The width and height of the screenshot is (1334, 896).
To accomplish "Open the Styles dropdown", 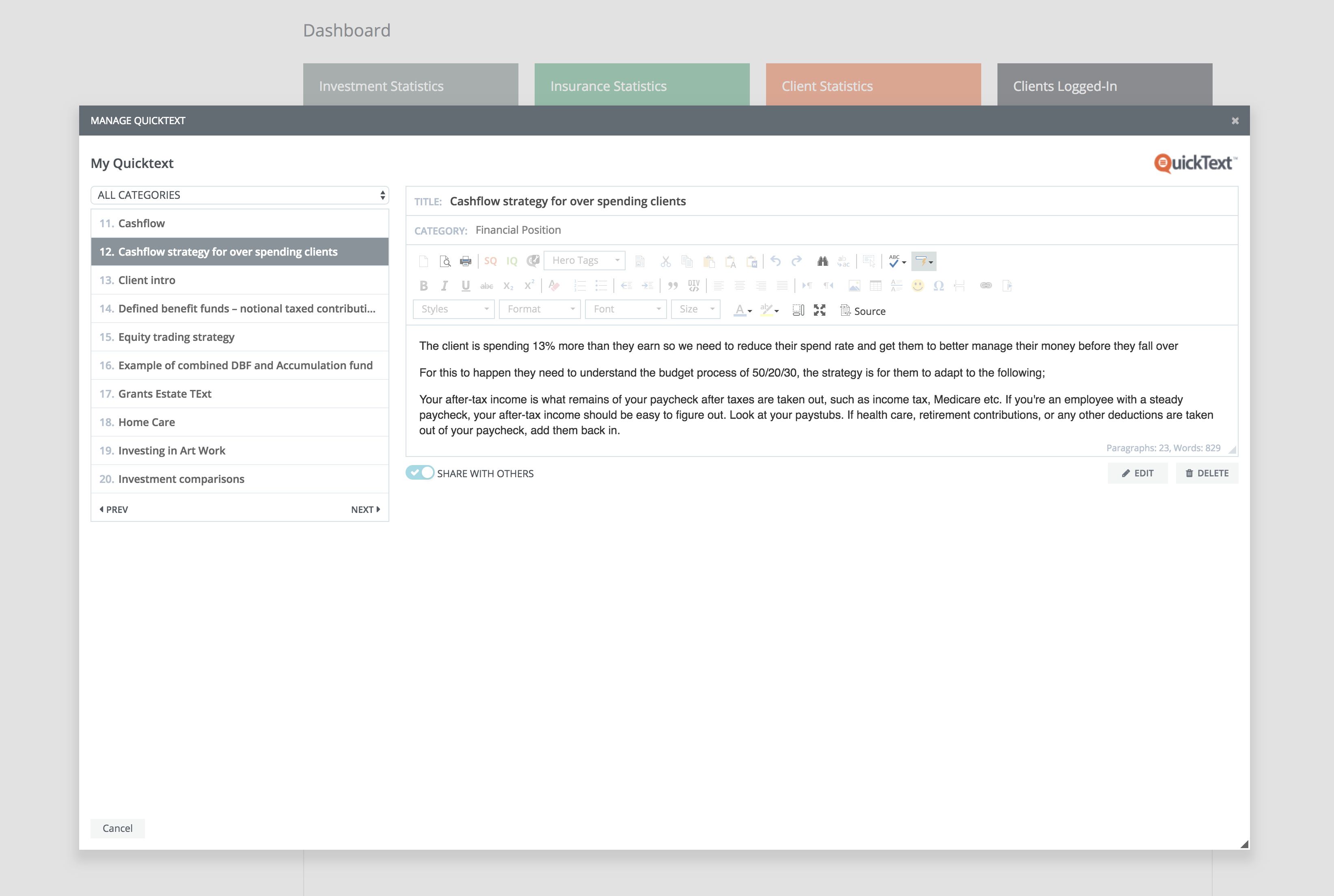I will coord(454,309).
